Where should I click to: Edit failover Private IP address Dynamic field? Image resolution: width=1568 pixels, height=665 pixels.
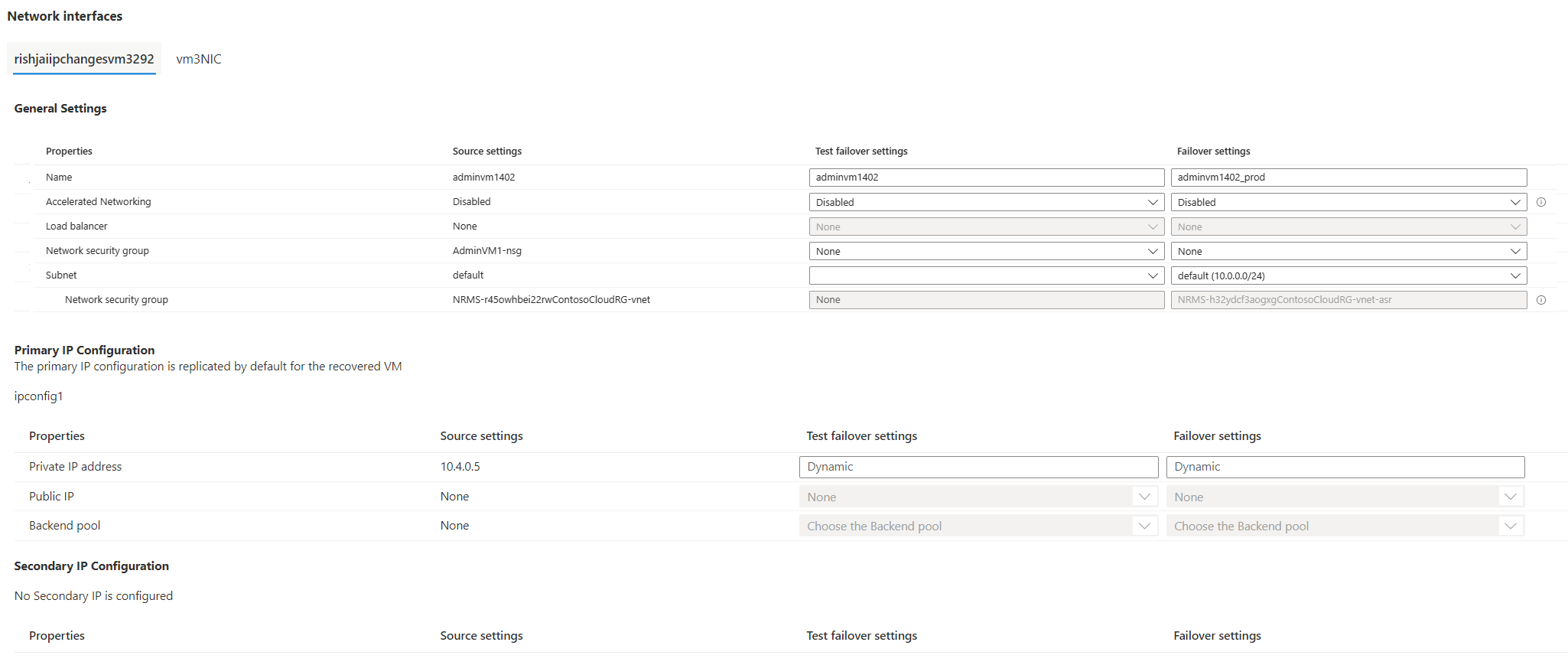click(x=1345, y=467)
